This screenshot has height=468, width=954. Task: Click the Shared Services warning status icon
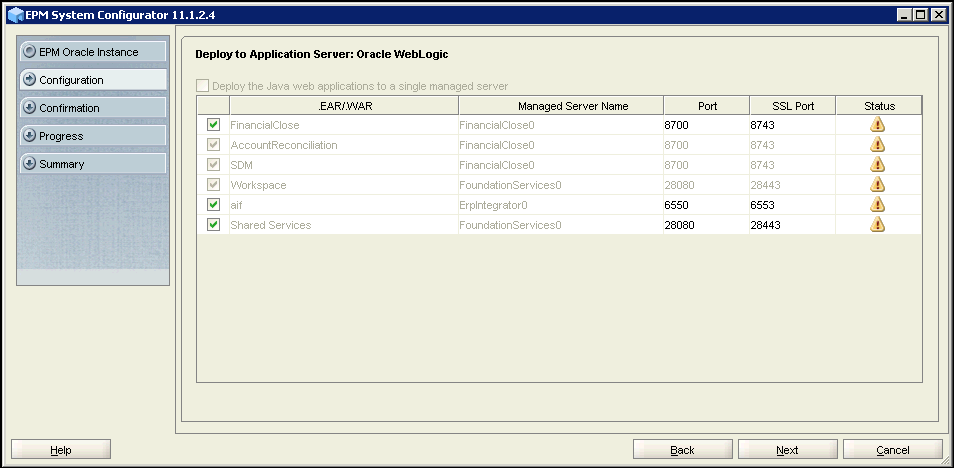(878, 225)
